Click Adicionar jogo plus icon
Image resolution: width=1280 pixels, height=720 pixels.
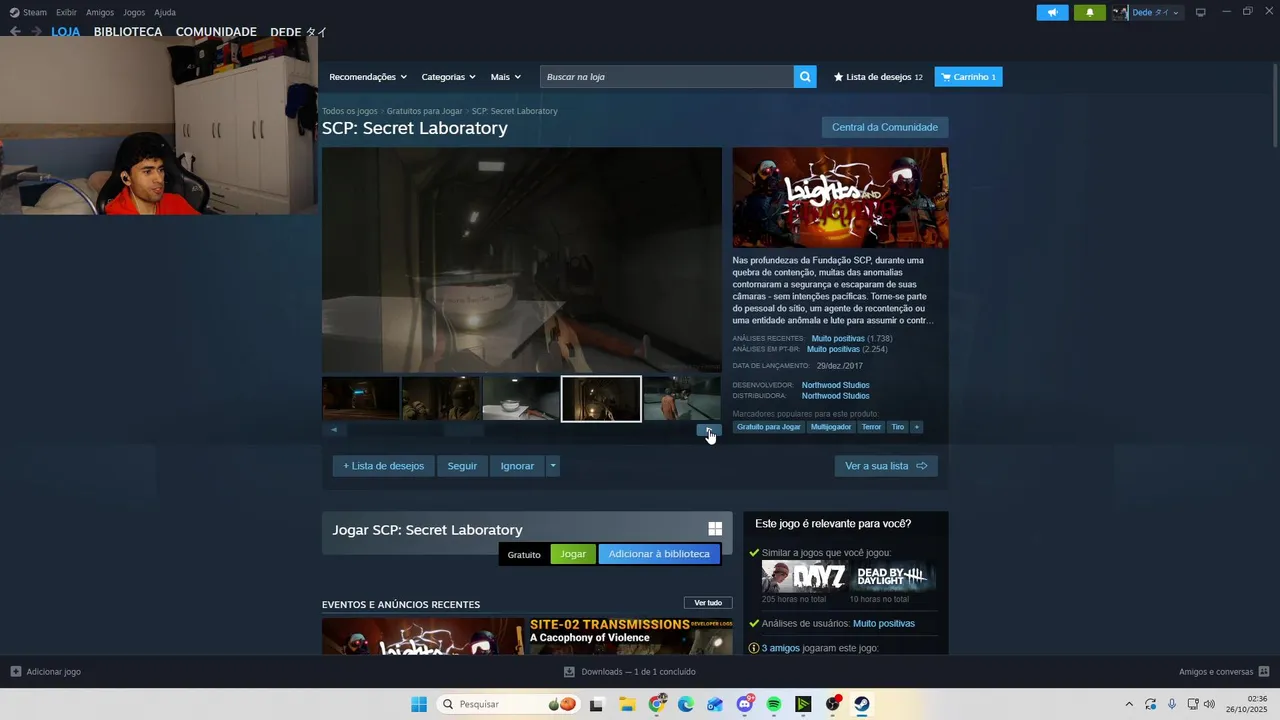tap(15, 672)
